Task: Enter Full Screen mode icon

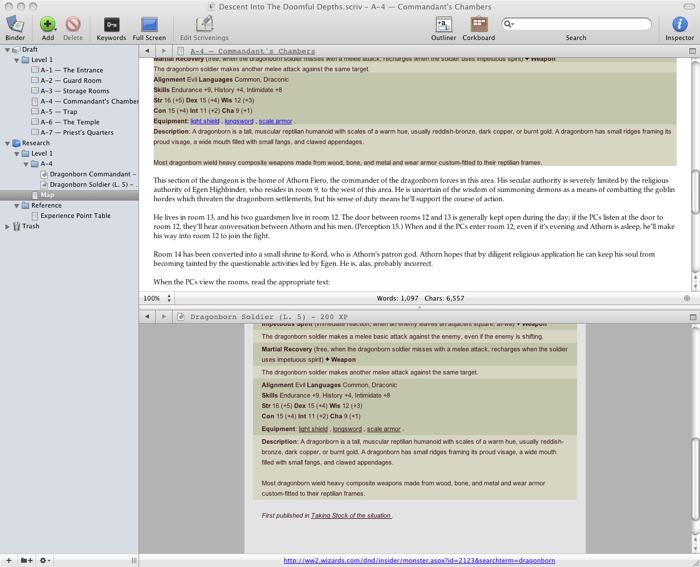Action: tap(149, 24)
